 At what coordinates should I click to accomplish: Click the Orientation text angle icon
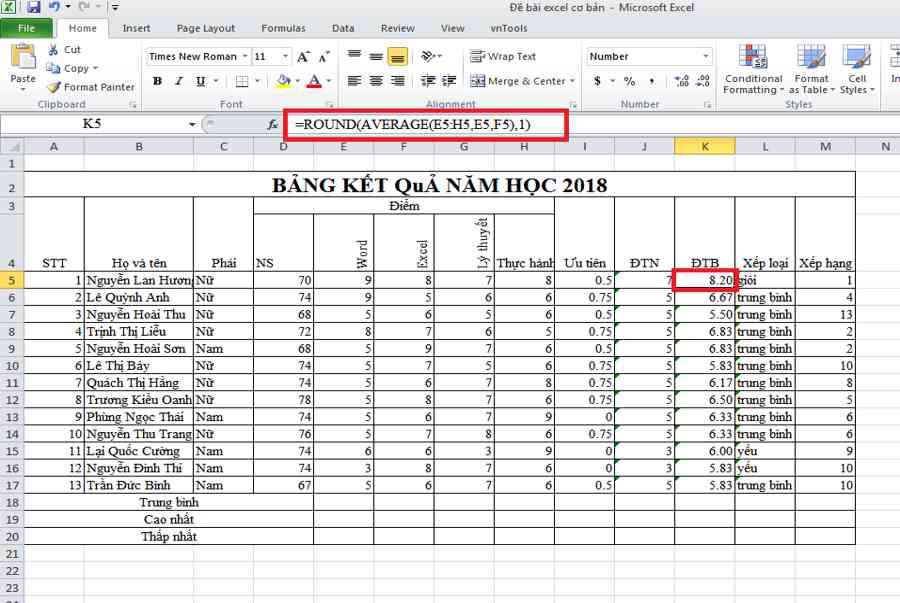click(x=428, y=56)
